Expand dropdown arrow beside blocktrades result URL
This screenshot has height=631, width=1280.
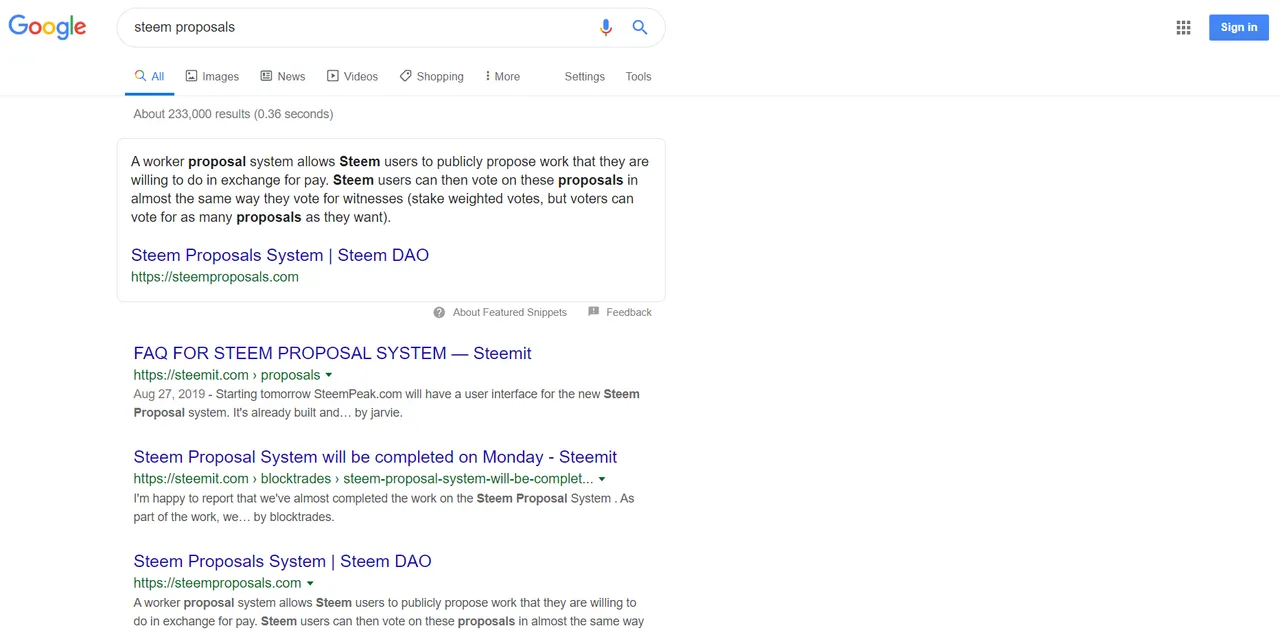(x=602, y=479)
